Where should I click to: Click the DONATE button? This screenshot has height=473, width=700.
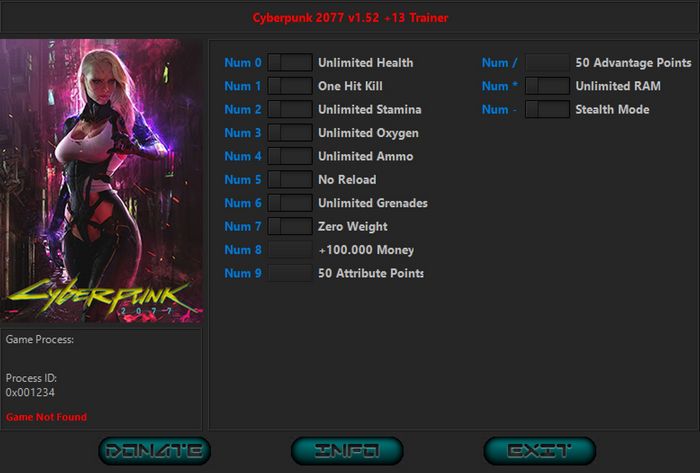pos(154,451)
